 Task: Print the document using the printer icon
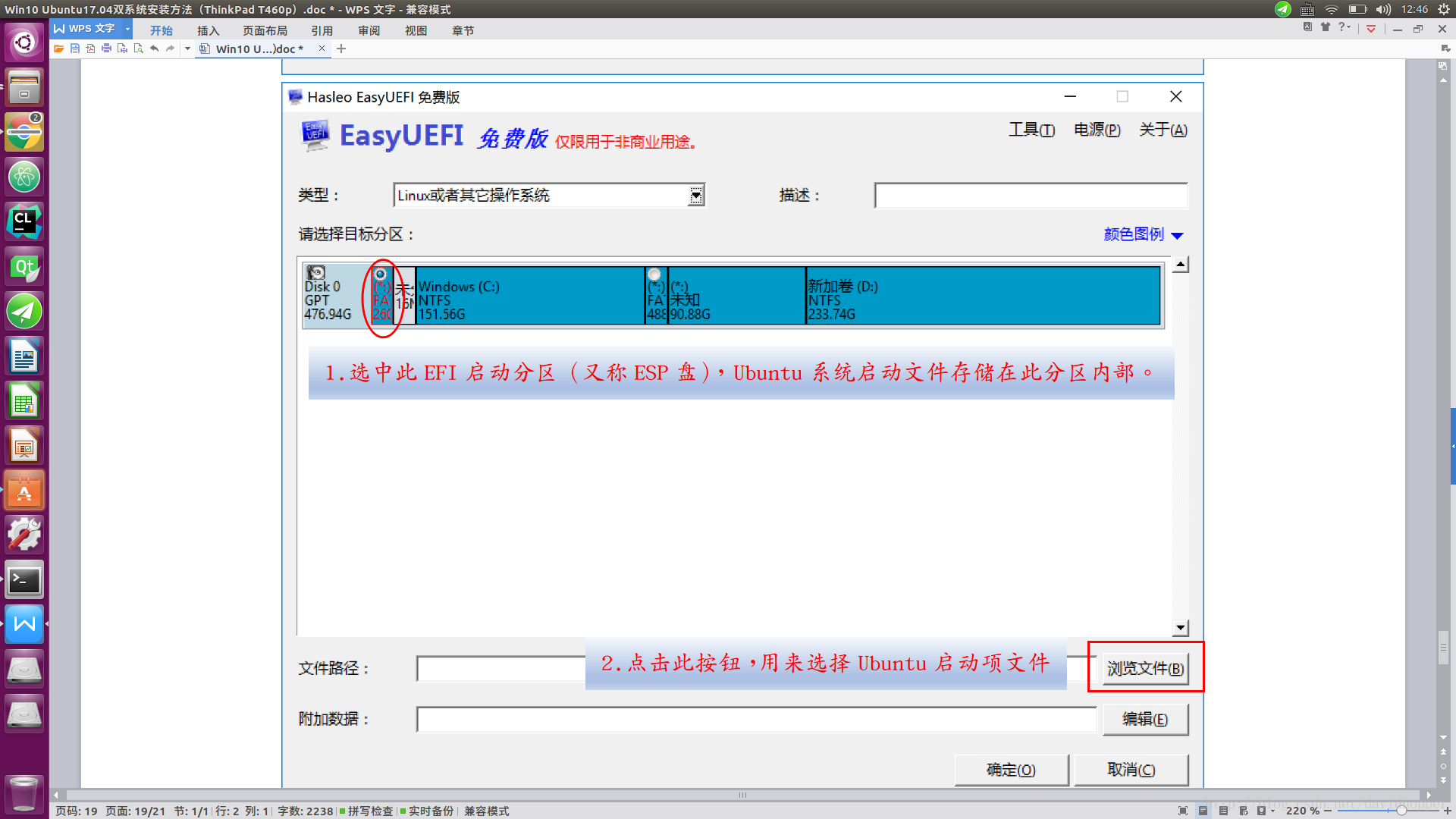tap(106, 49)
